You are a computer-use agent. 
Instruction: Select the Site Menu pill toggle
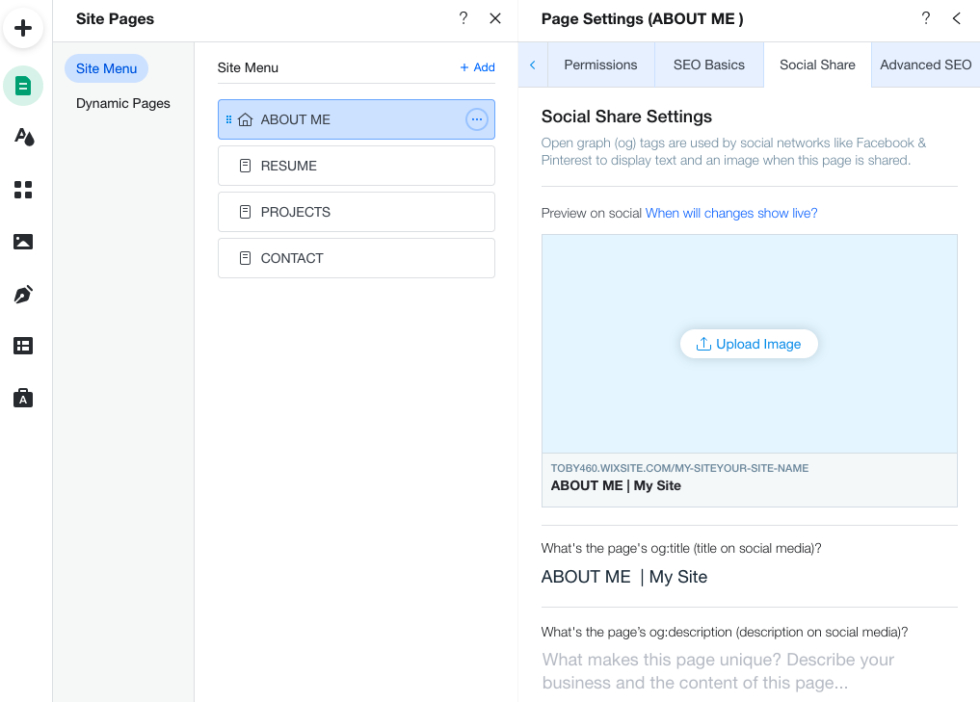click(x=106, y=68)
